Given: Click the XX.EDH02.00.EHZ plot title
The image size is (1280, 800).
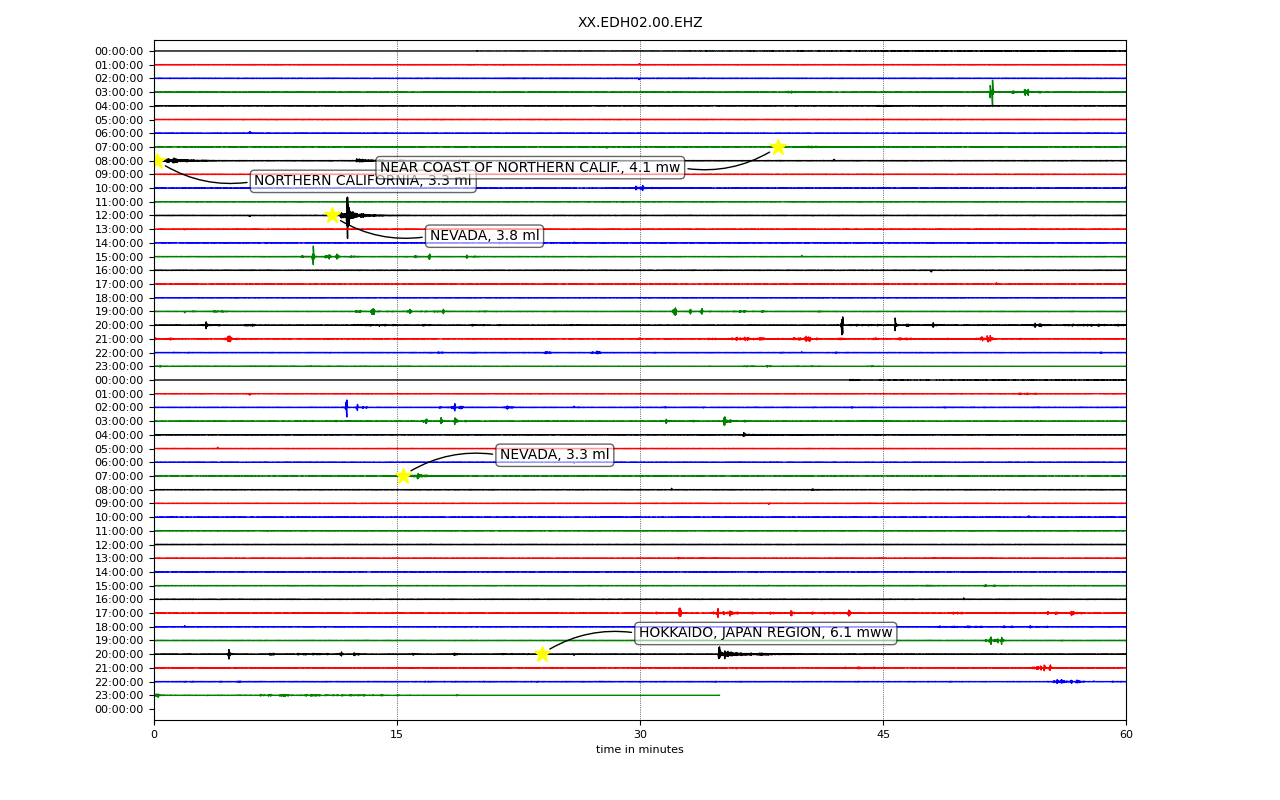Looking at the screenshot, I should pos(640,23).
